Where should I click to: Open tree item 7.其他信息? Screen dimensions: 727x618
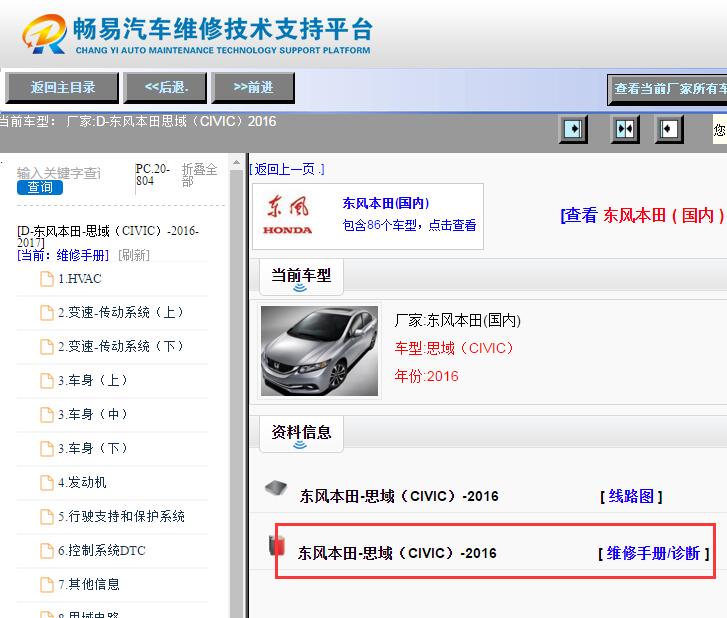point(89,585)
